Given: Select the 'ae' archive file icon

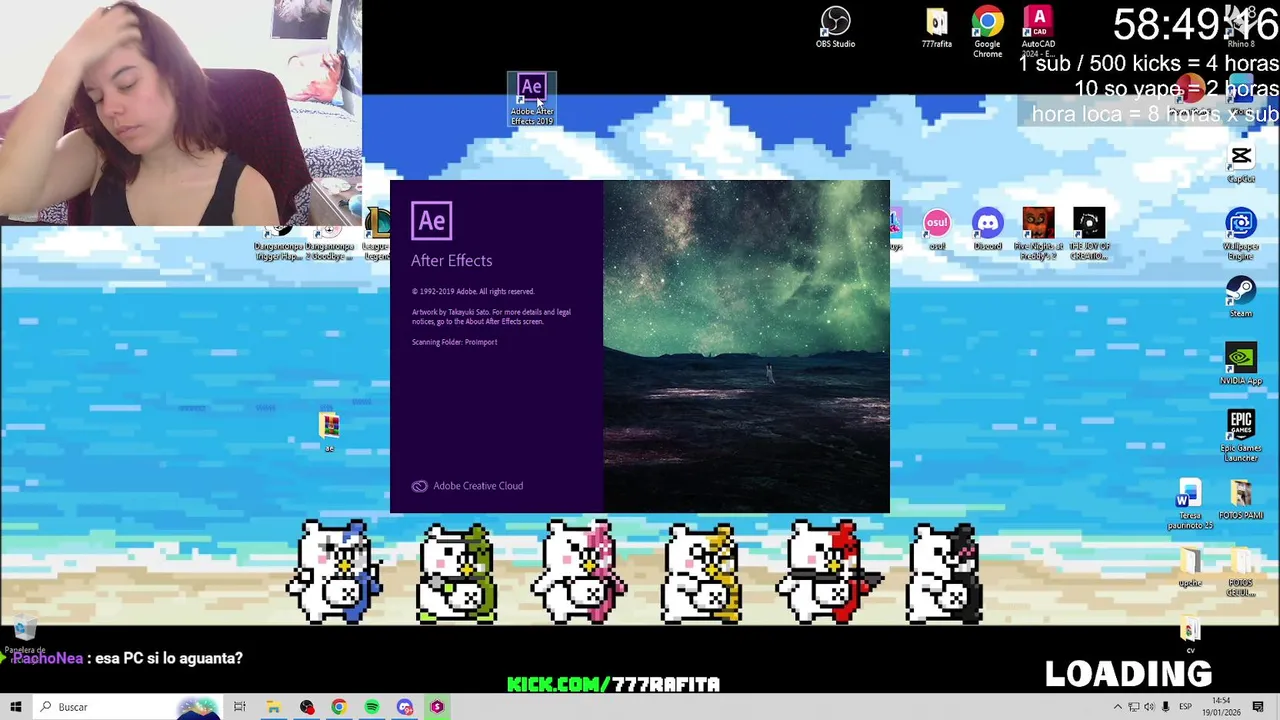Looking at the screenshot, I should [329, 433].
